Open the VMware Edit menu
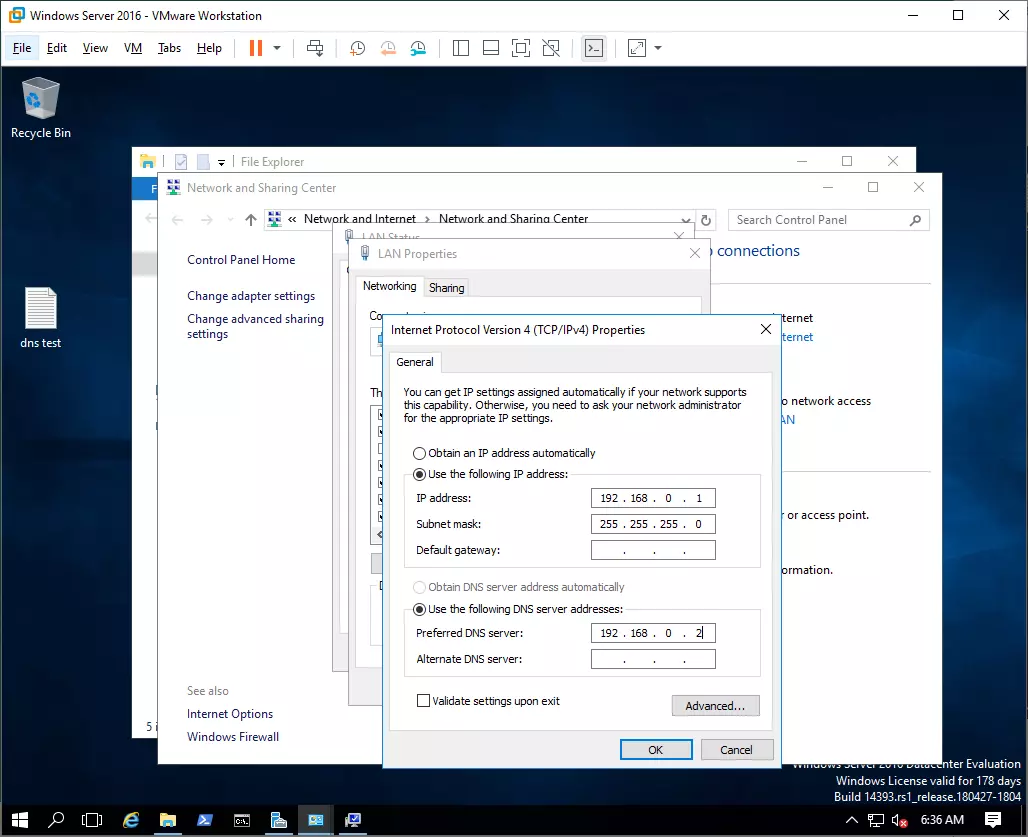 pos(57,48)
